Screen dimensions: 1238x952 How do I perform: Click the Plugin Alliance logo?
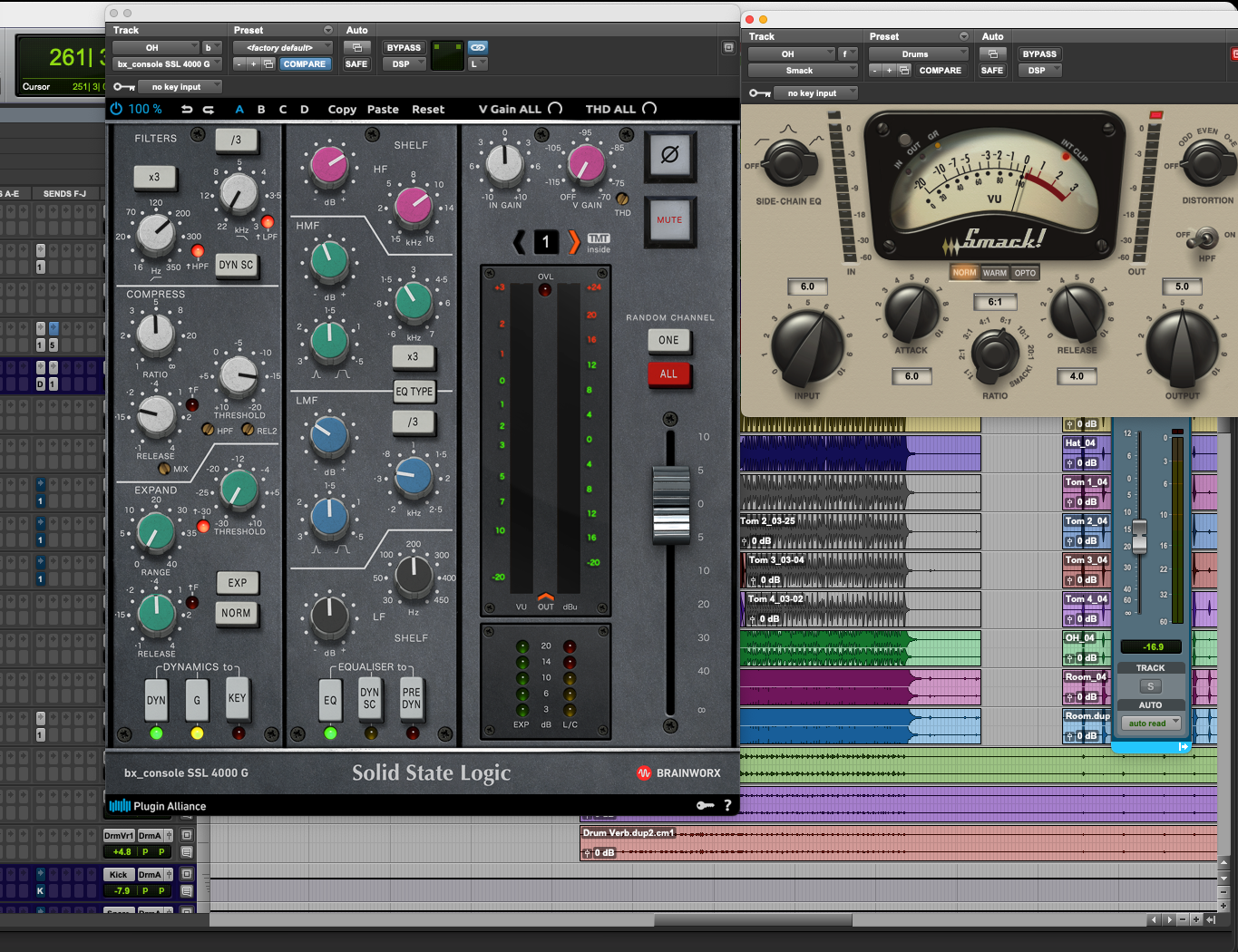(158, 806)
